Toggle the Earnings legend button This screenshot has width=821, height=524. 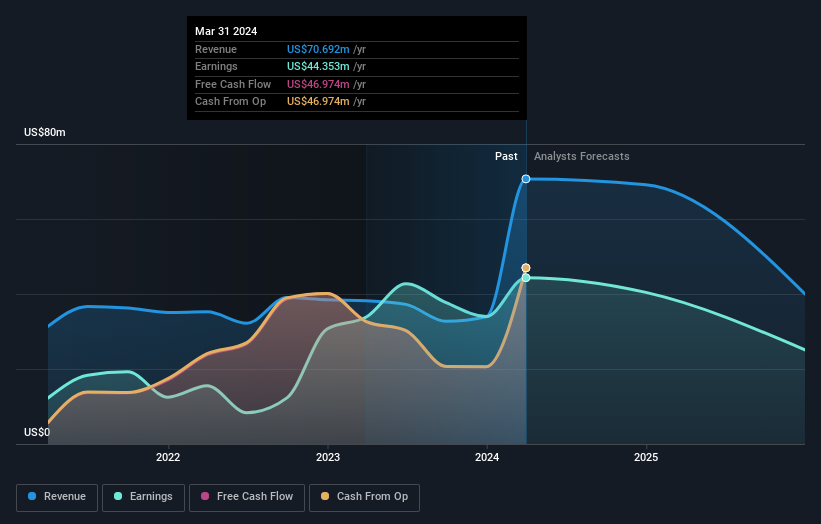pos(143,497)
